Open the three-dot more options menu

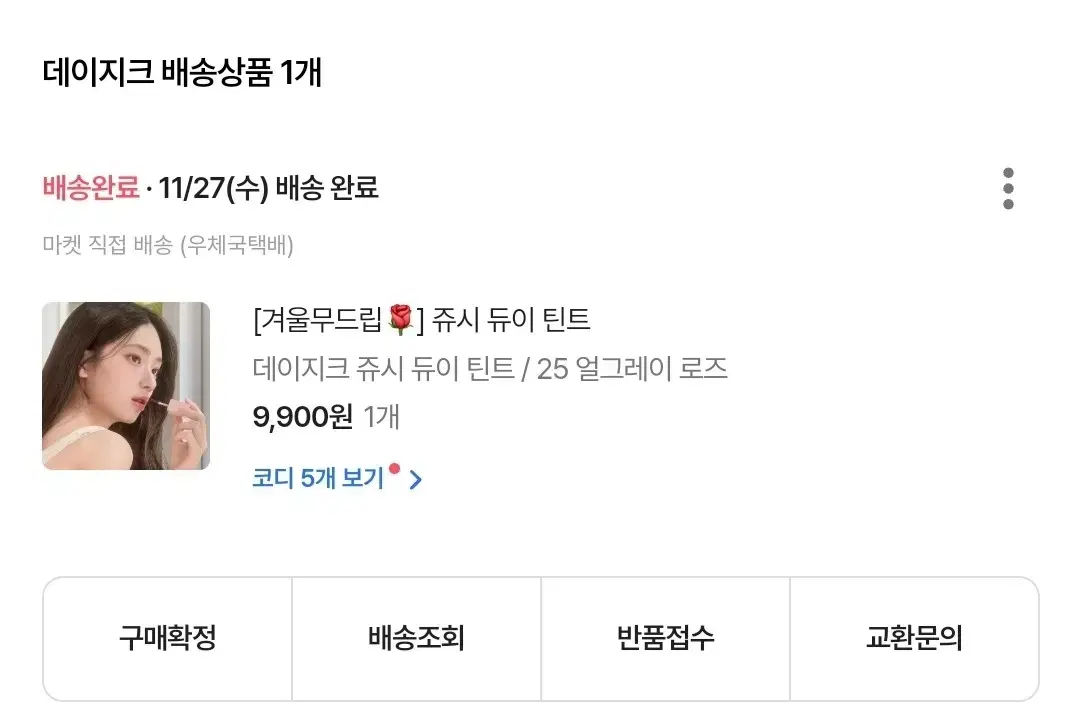click(1008, 188)
